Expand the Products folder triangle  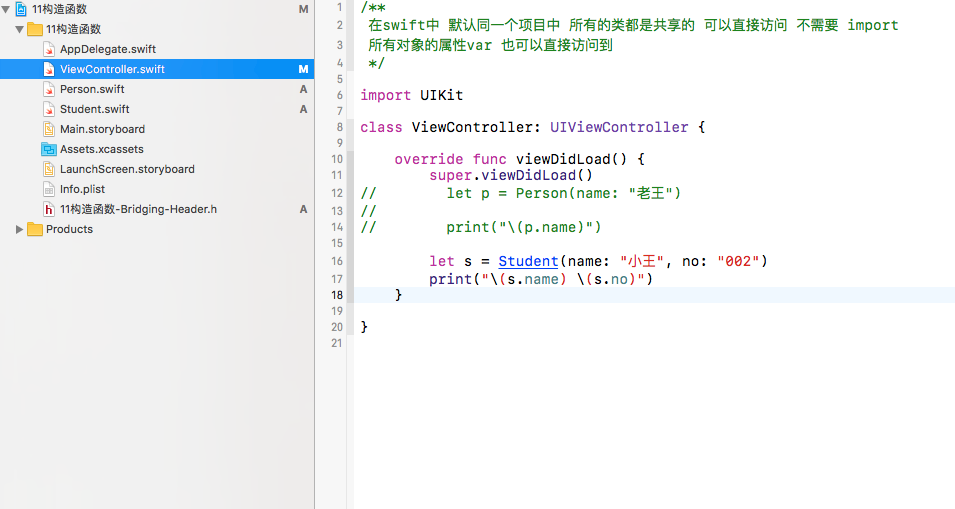point(19,230)
